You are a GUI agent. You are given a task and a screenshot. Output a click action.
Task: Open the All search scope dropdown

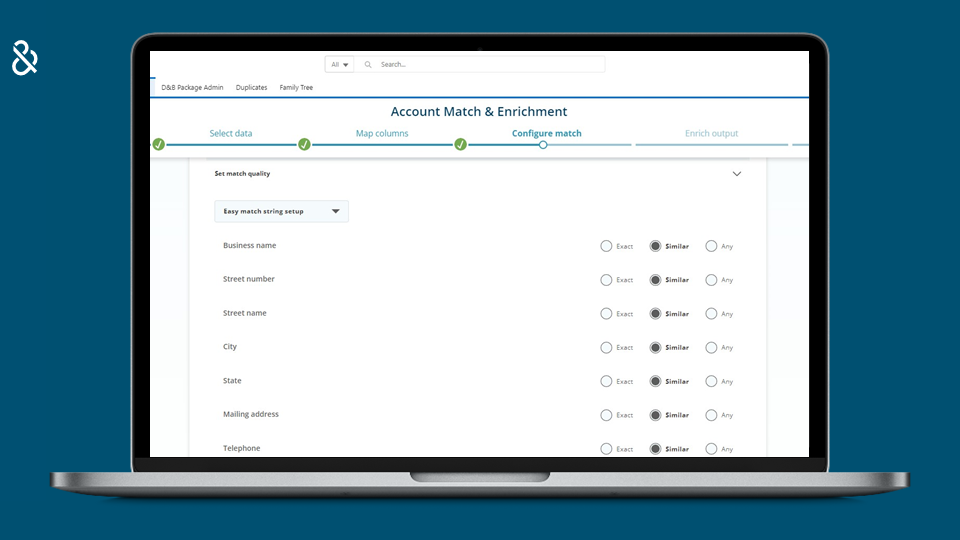[339, 64]
